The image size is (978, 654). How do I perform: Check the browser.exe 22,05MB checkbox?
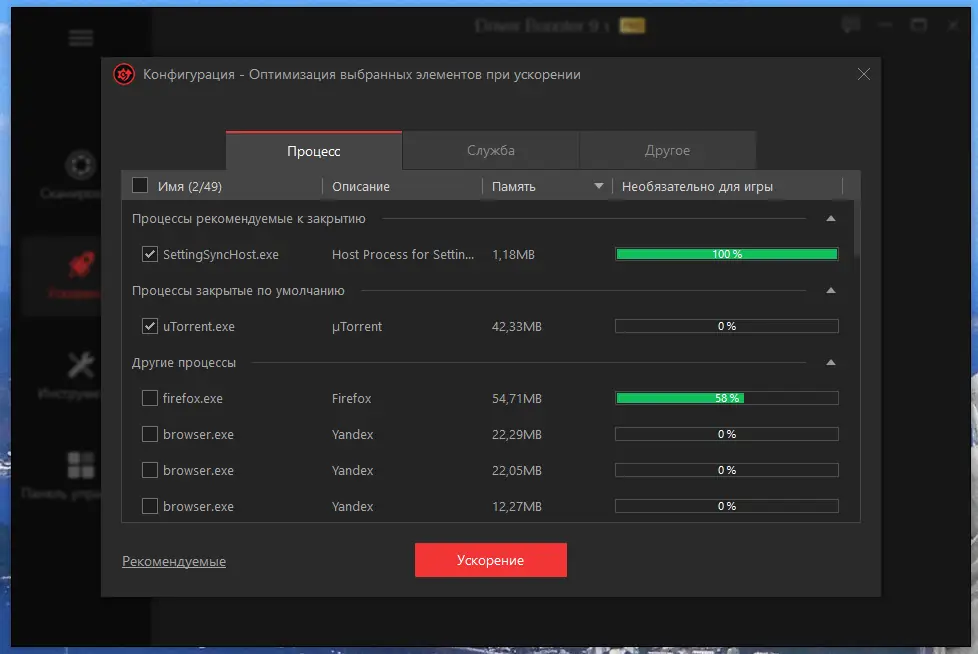click(150, 470)
